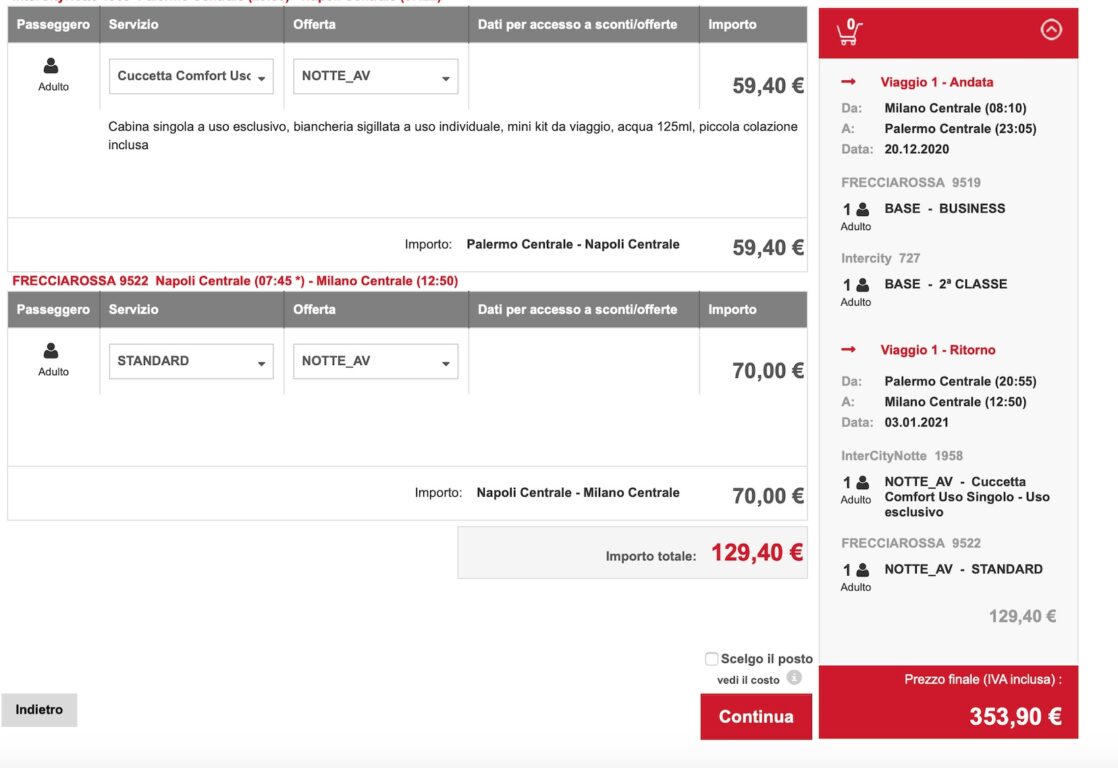Click the shopping cart icon
The width and height of the screenshot is (1118, 768).
click(849, 31)
